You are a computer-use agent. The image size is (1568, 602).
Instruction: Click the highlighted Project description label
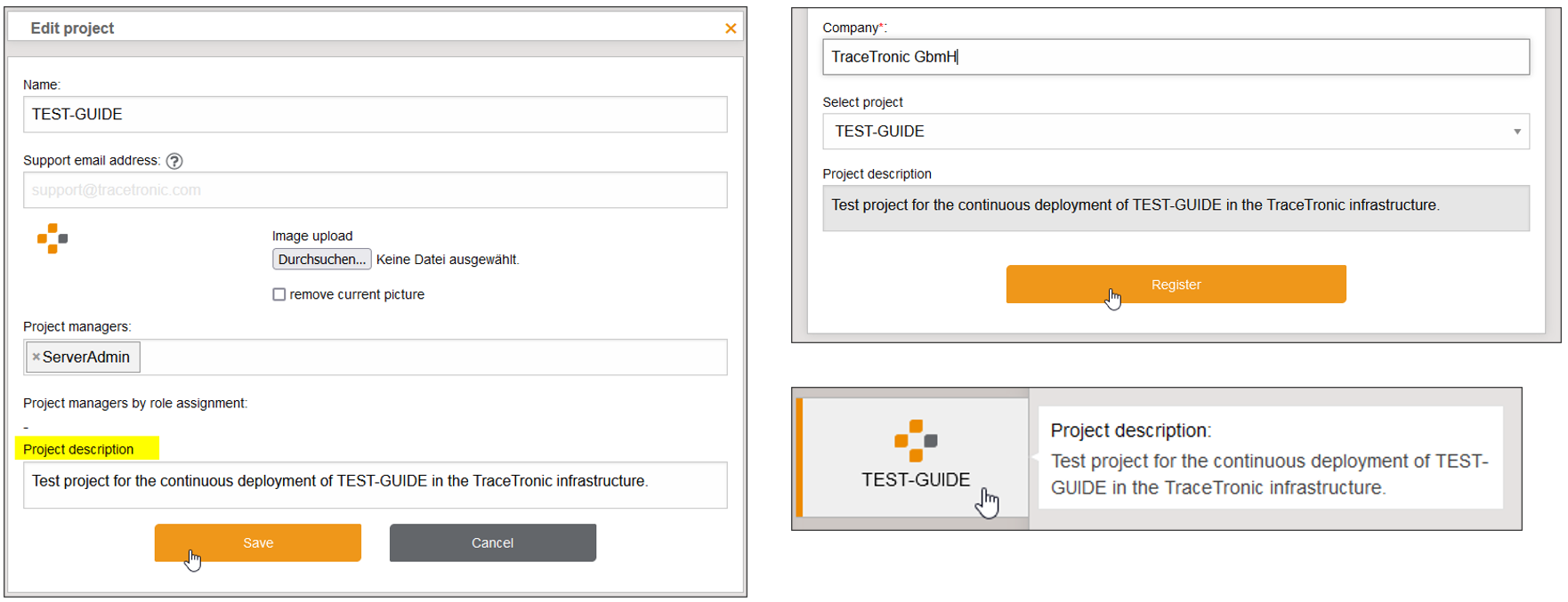pyautogui.click(x=78, y=449)
